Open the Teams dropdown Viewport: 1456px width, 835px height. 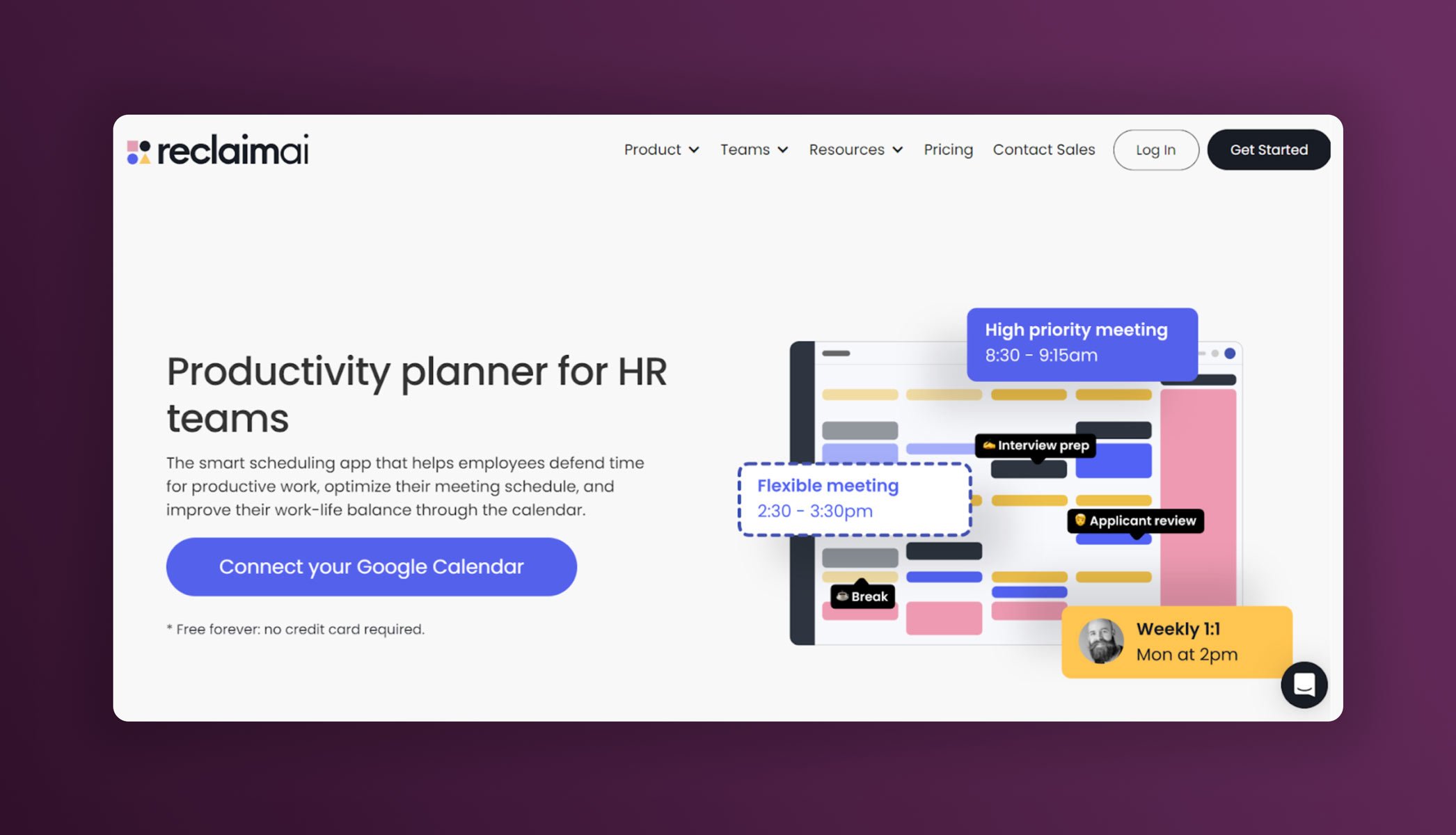754,150
